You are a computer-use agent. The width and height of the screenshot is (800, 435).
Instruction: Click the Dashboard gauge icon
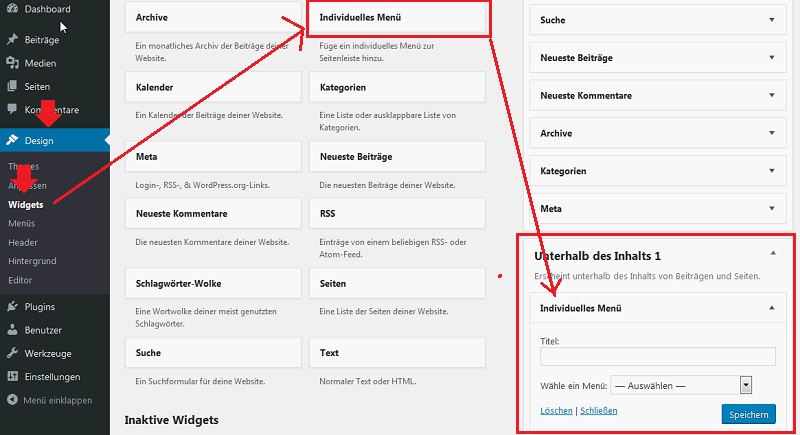point(12,9)
